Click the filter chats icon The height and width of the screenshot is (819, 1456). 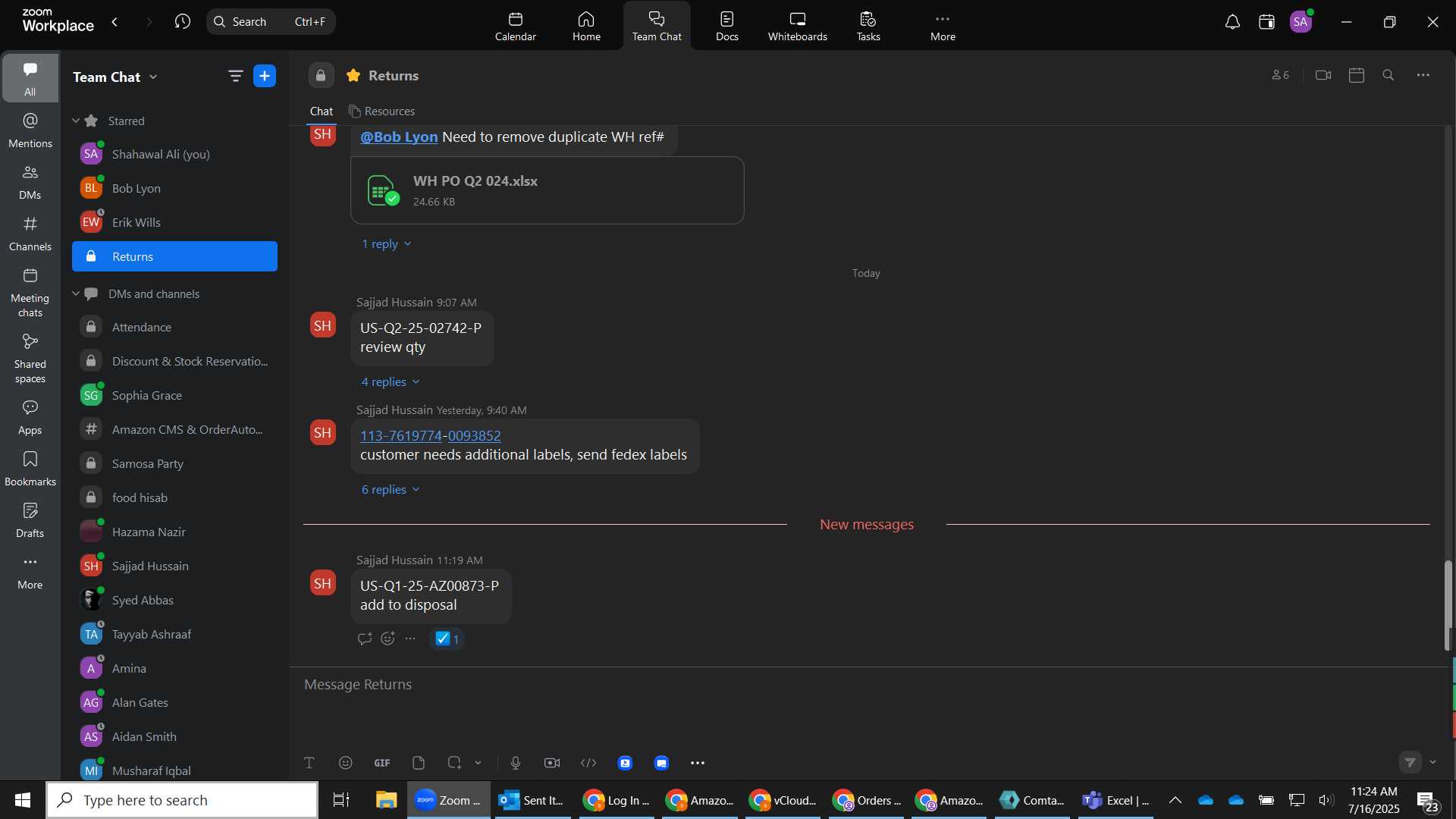click(x=235, y=76)
